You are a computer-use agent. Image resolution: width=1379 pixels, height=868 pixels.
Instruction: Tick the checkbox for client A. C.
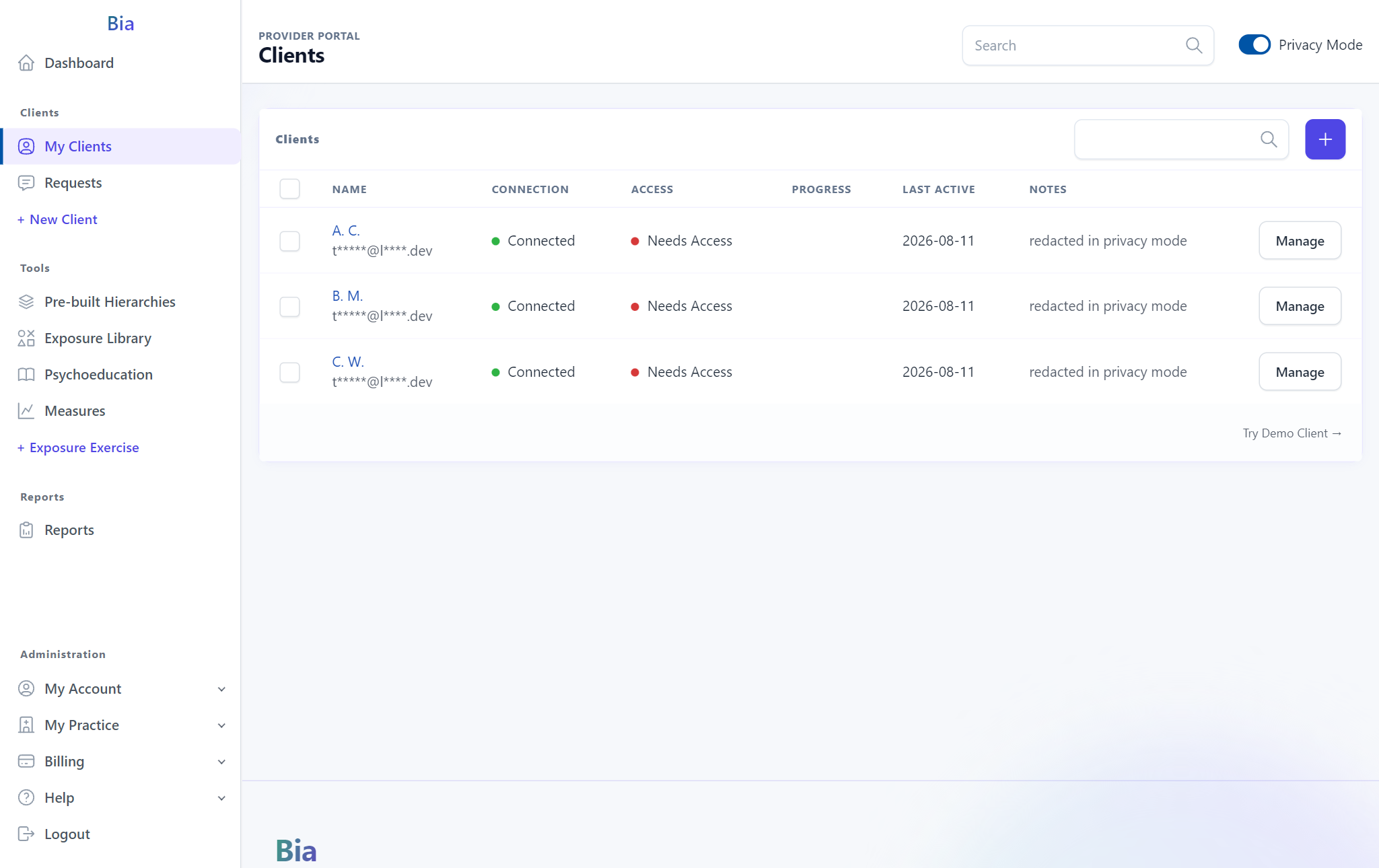pyautogui.click(x=289, y=241)
